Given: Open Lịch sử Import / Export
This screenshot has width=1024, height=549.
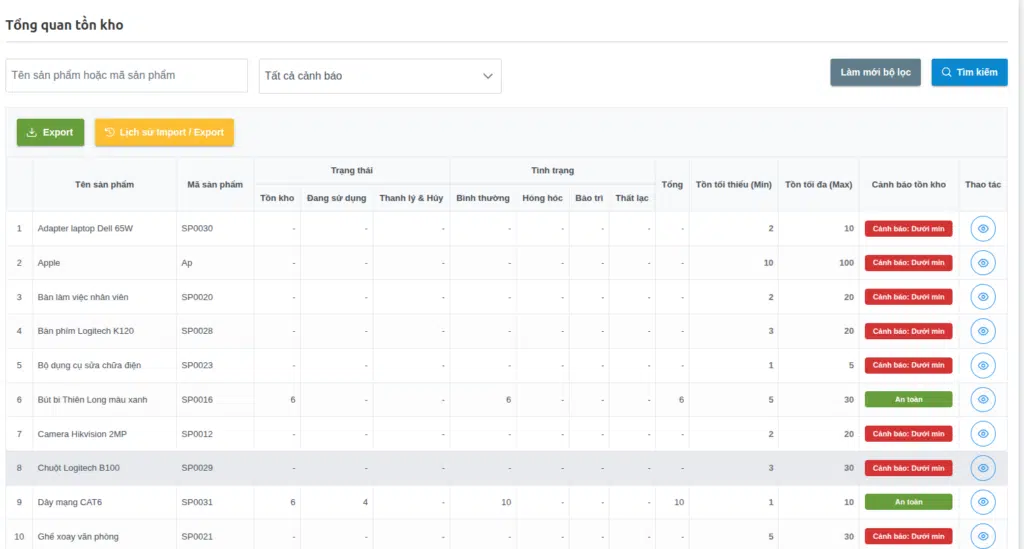Looking at the screenshot, I should coord(164,132).
